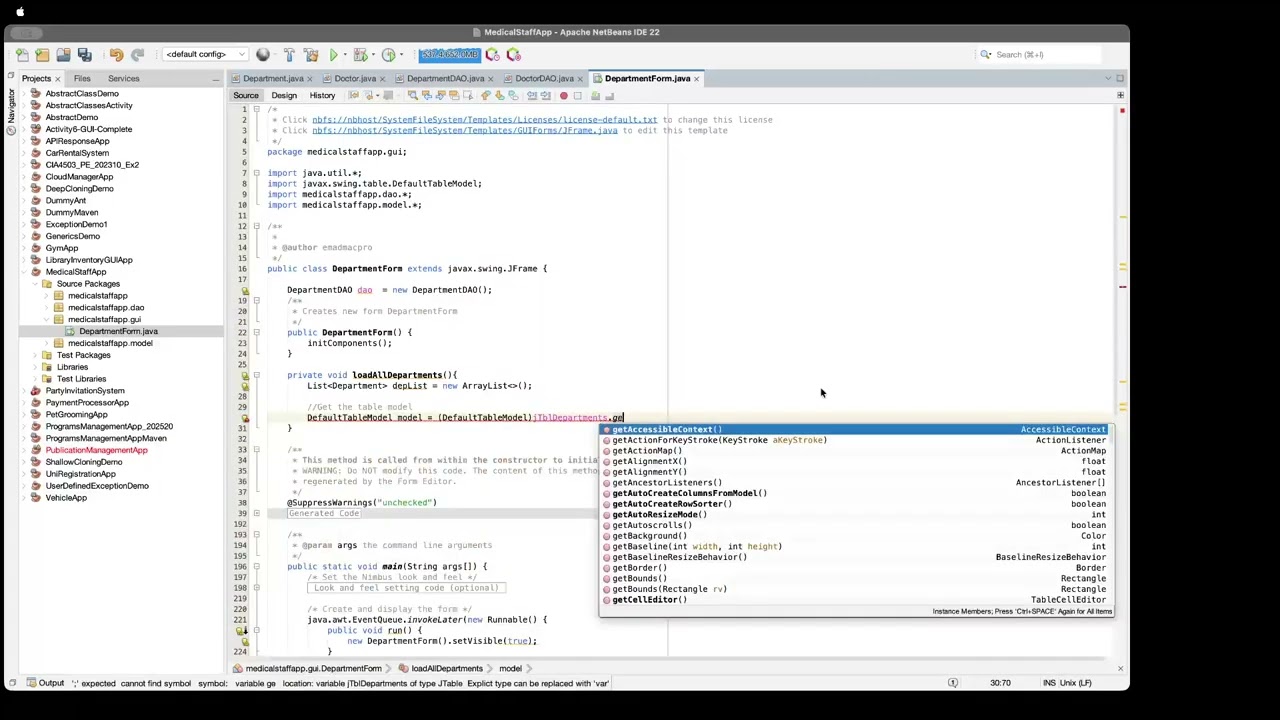This screenshot has height=720, width=1280.
Task: Open the default config dropdown
Action: point(206,55)
